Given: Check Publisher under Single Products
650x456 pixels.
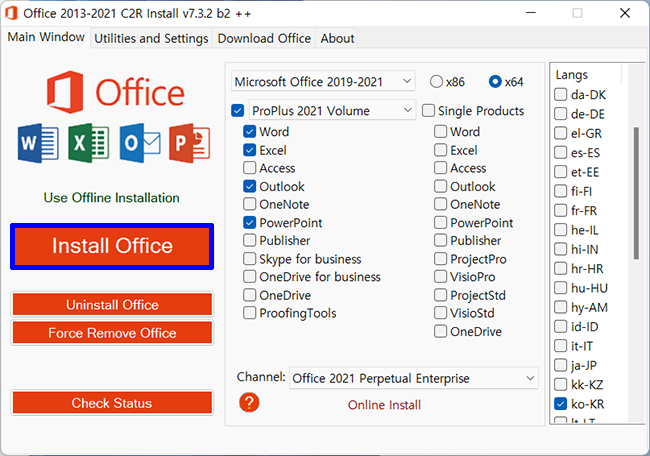Looking at the screenshot, I should pyautogui.click(x=440, y=240).
